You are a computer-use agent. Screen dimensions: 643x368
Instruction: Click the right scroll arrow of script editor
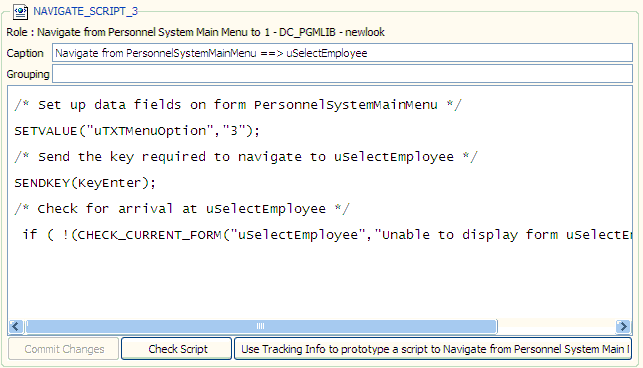[x=623, y=327]
